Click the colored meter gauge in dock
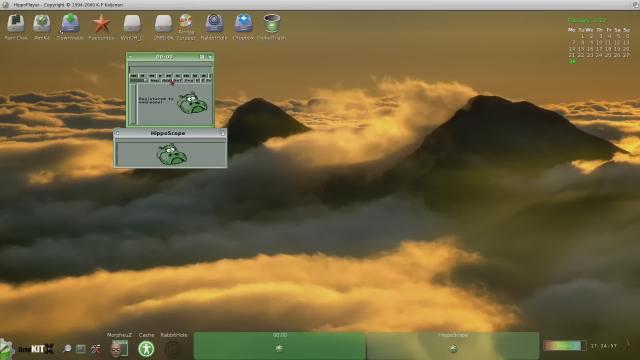This screenshot has height=360, width=640. pos(564,346)
